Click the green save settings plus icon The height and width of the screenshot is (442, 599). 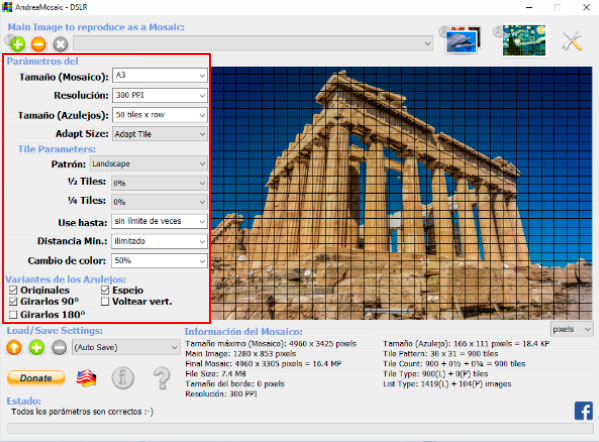[x=37, y=348]
